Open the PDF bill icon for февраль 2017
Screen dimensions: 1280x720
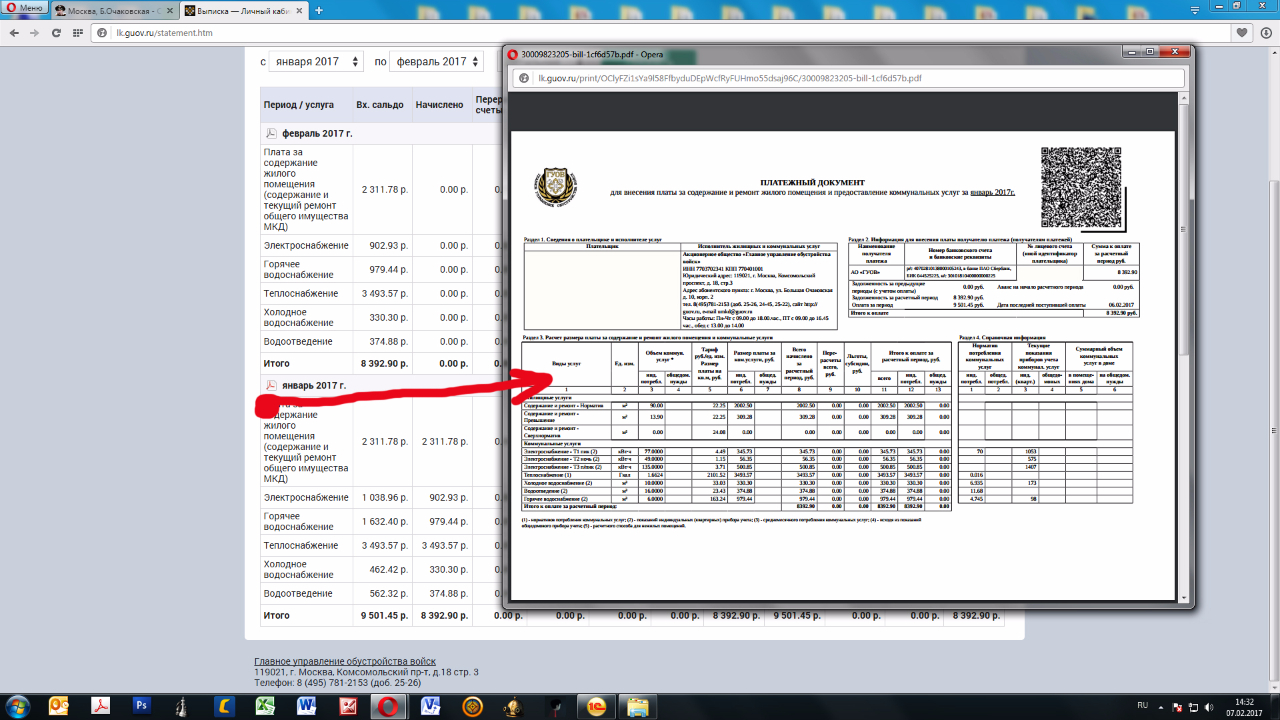270,133
